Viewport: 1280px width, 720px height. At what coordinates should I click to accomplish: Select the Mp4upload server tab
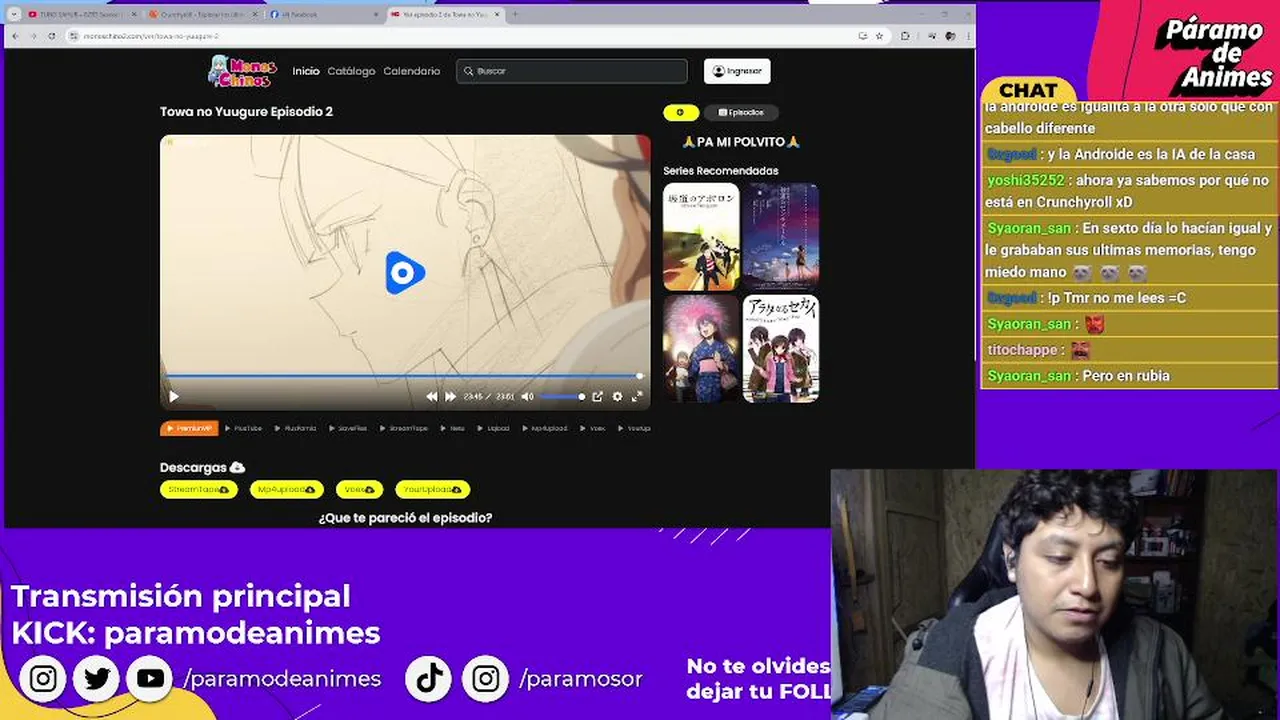coord(545,428)
